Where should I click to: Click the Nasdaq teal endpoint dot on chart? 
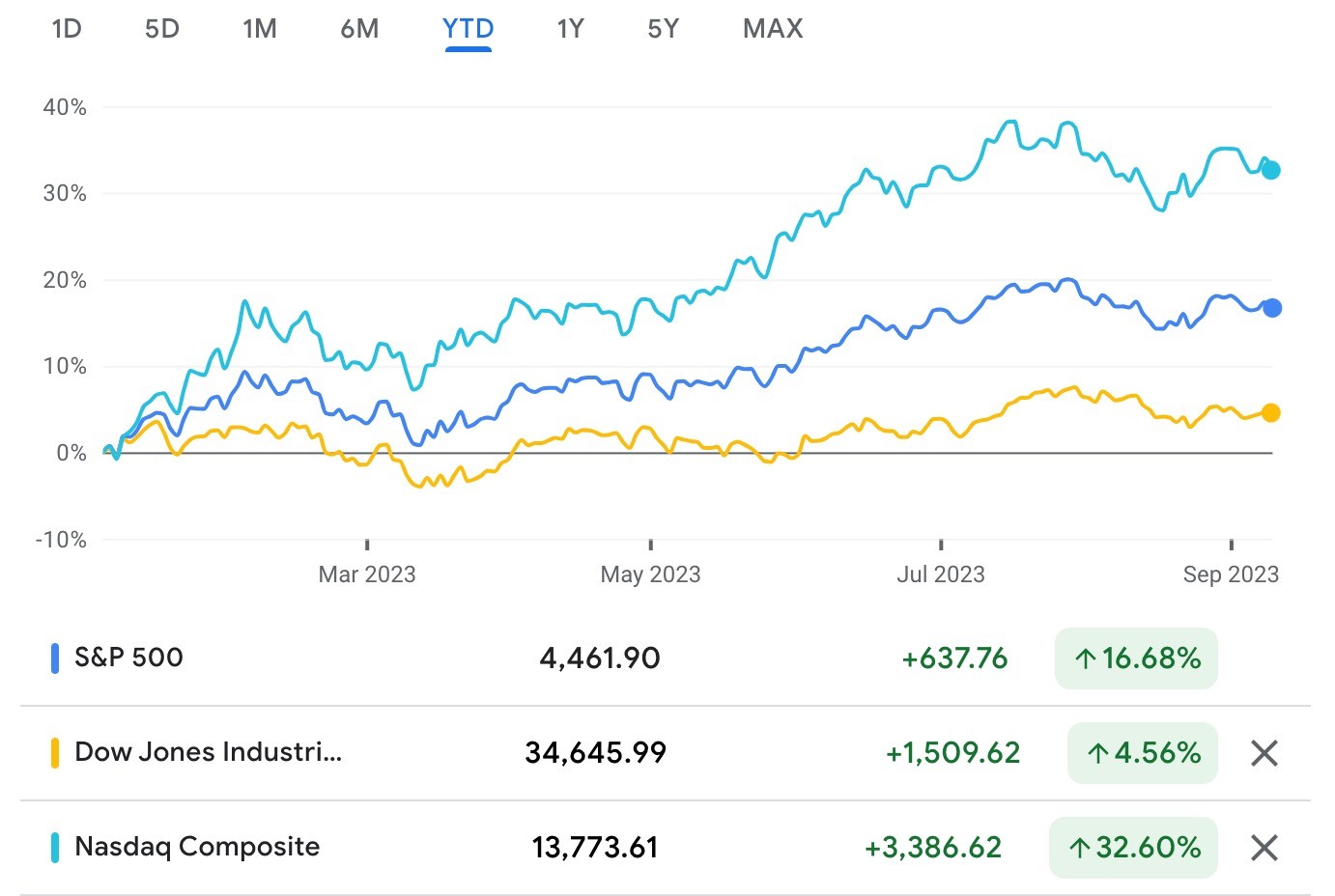pos(1271,170)
